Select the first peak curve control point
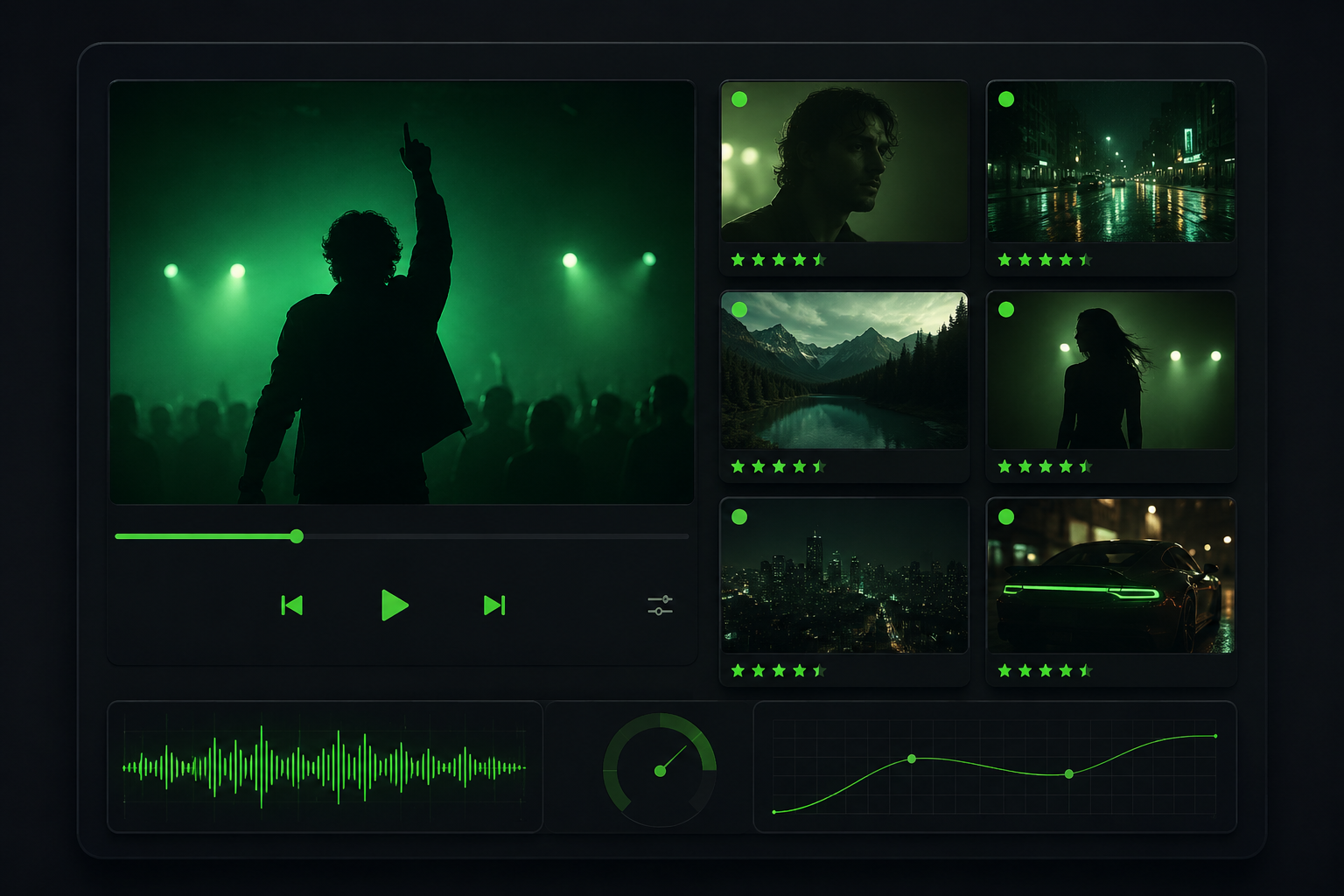 912,759
